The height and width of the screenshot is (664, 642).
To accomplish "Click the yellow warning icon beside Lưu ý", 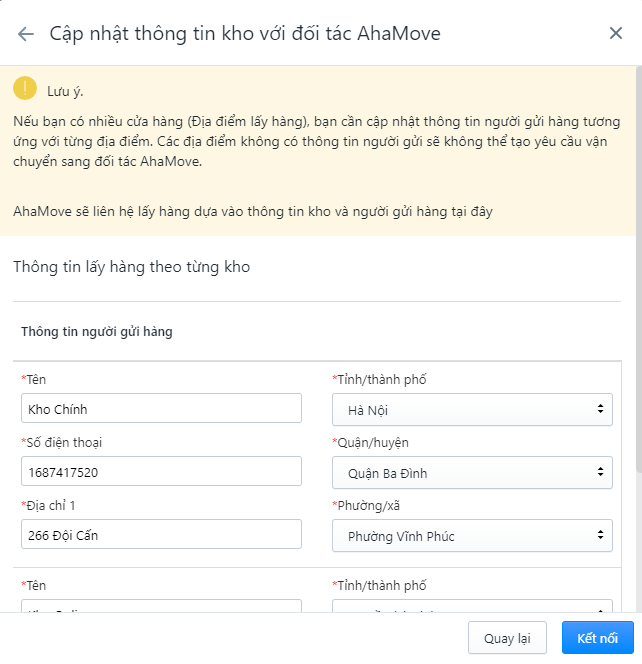I will [25, 88].
